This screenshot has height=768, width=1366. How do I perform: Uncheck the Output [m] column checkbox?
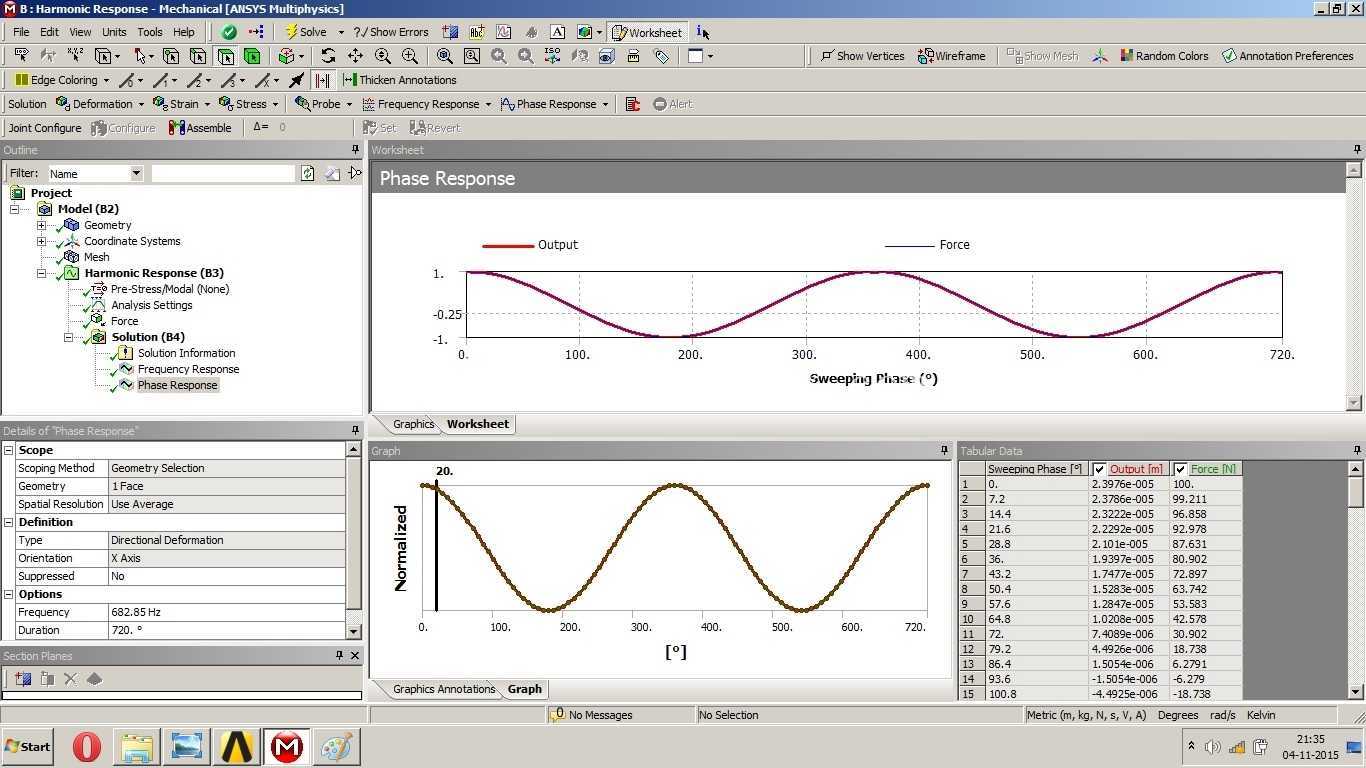(x=1100, y=469)
